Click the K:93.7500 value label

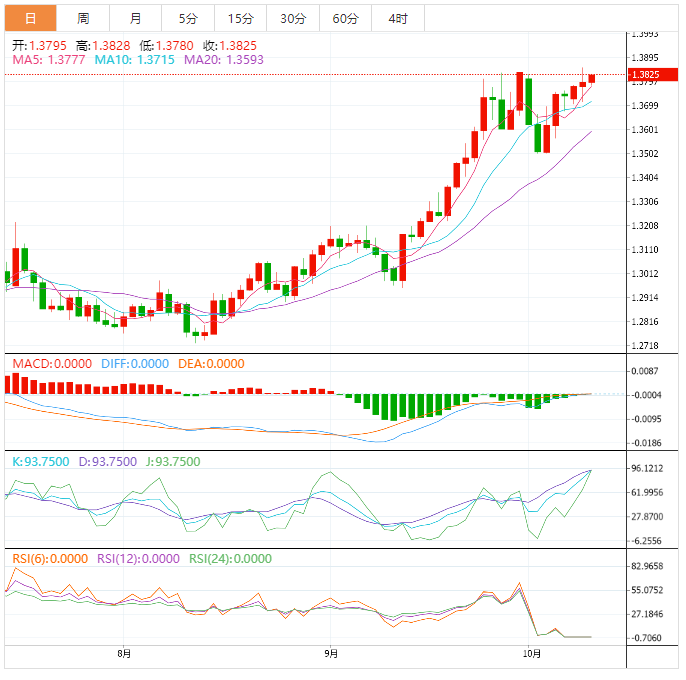pyautogui.click(x=41, y=462)
